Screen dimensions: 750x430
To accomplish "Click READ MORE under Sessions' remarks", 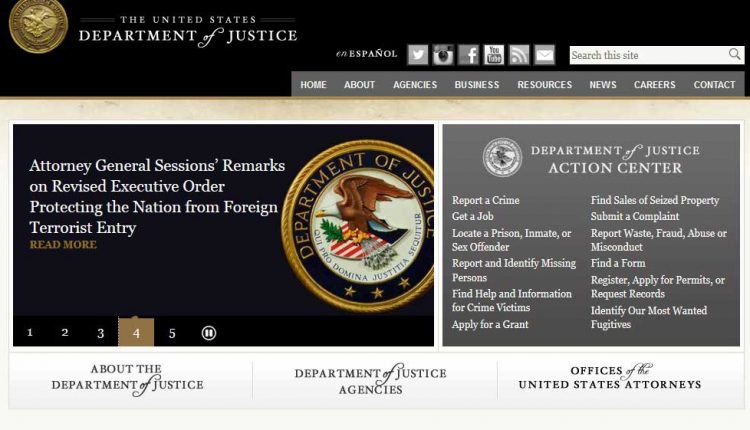I will click(63, 244).
